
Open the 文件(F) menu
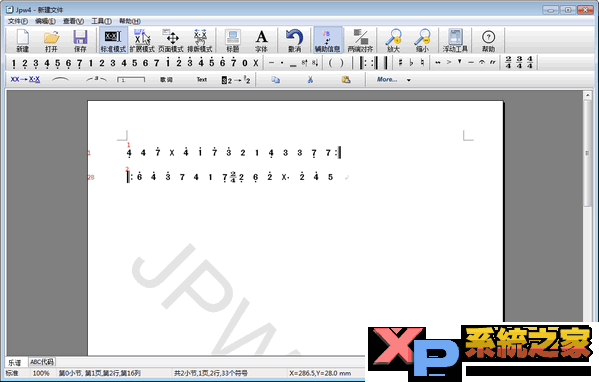pyautogui.click(x=18, y=21)
